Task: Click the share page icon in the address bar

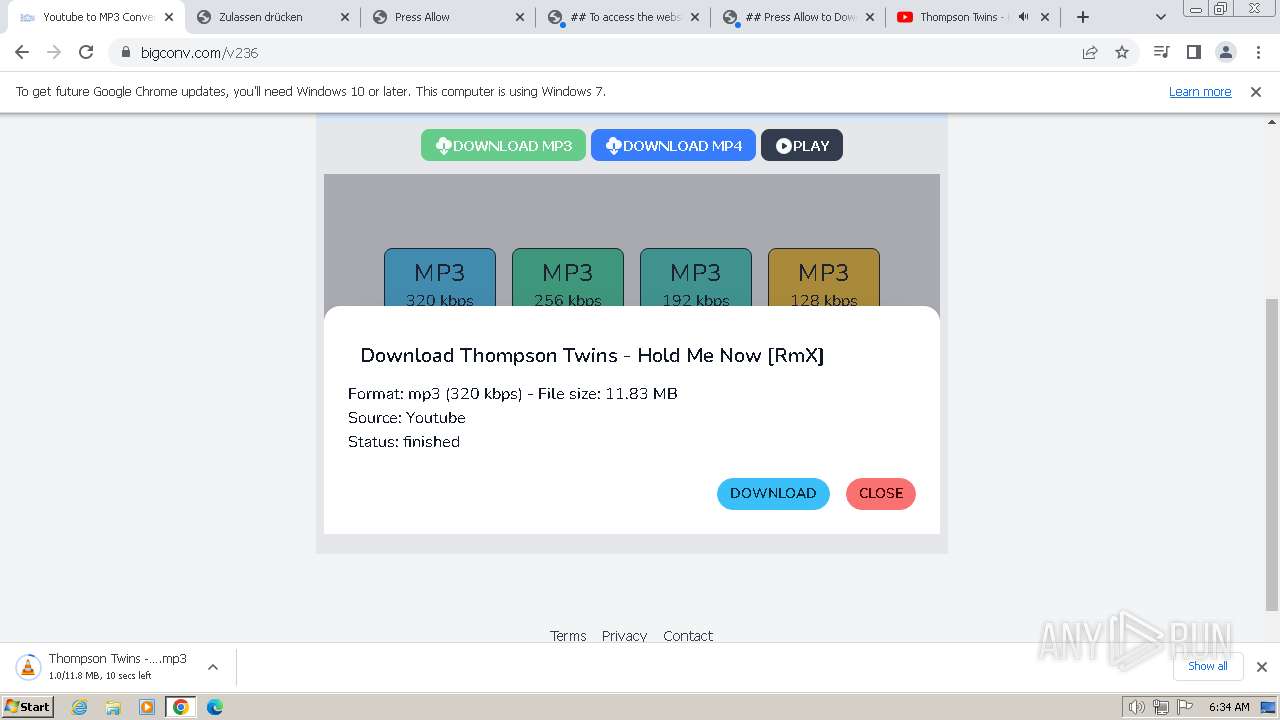Action: [x=1090, y=52]
